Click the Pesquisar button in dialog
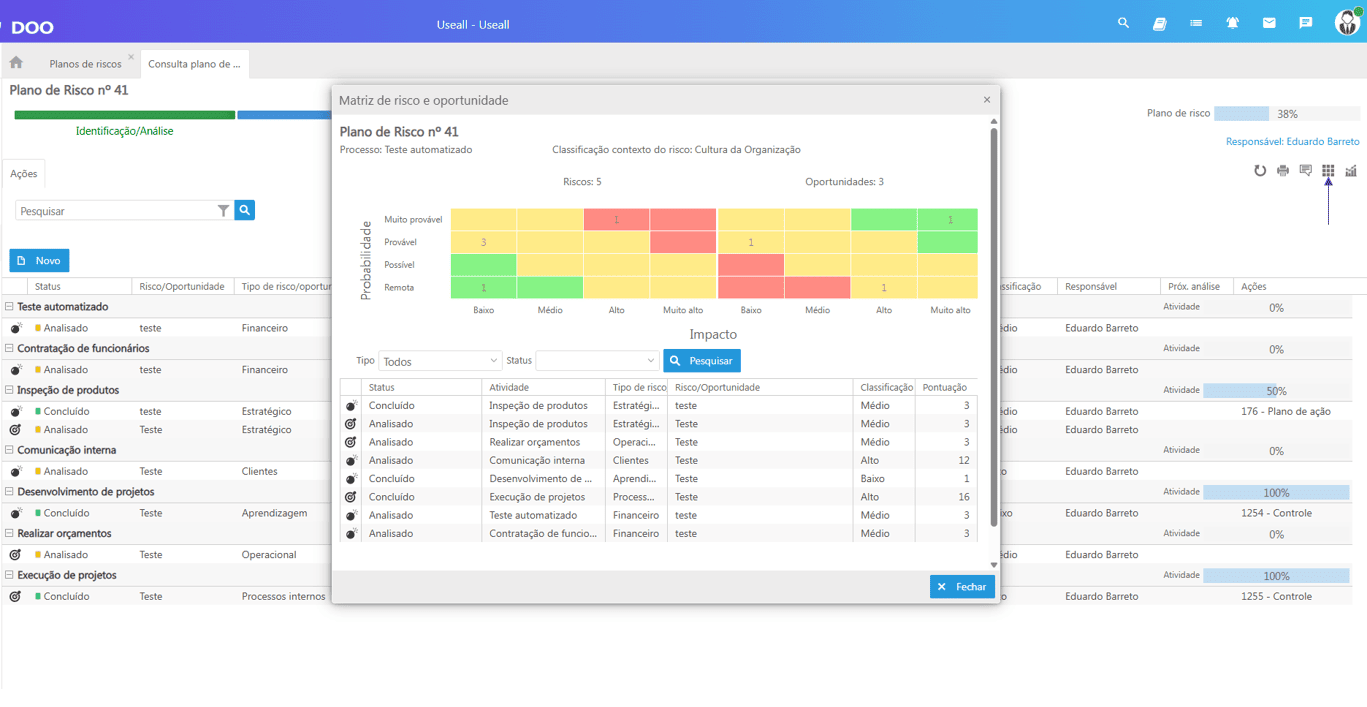 (702, 361)
